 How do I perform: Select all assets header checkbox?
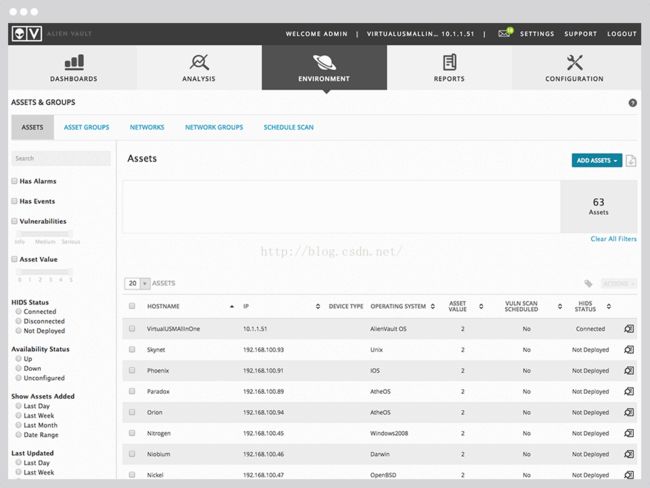132,306
